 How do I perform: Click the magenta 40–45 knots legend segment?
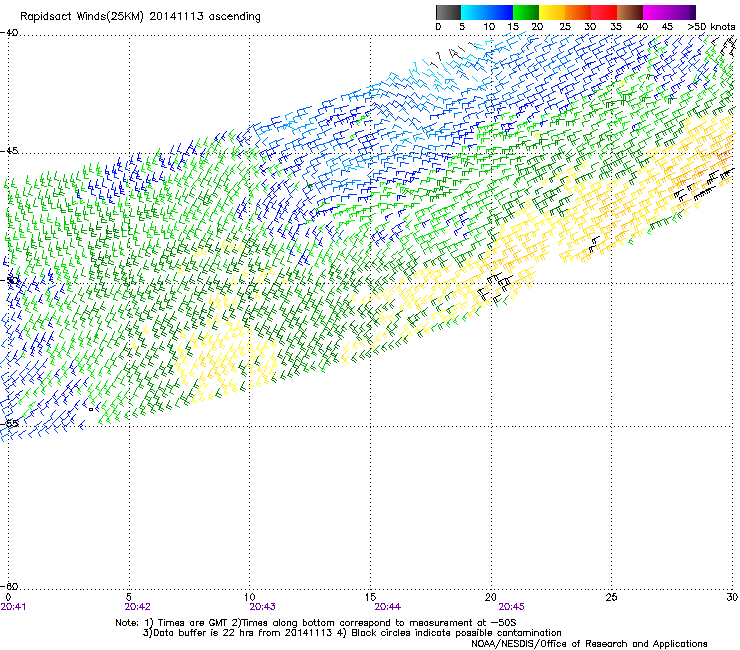656,12
